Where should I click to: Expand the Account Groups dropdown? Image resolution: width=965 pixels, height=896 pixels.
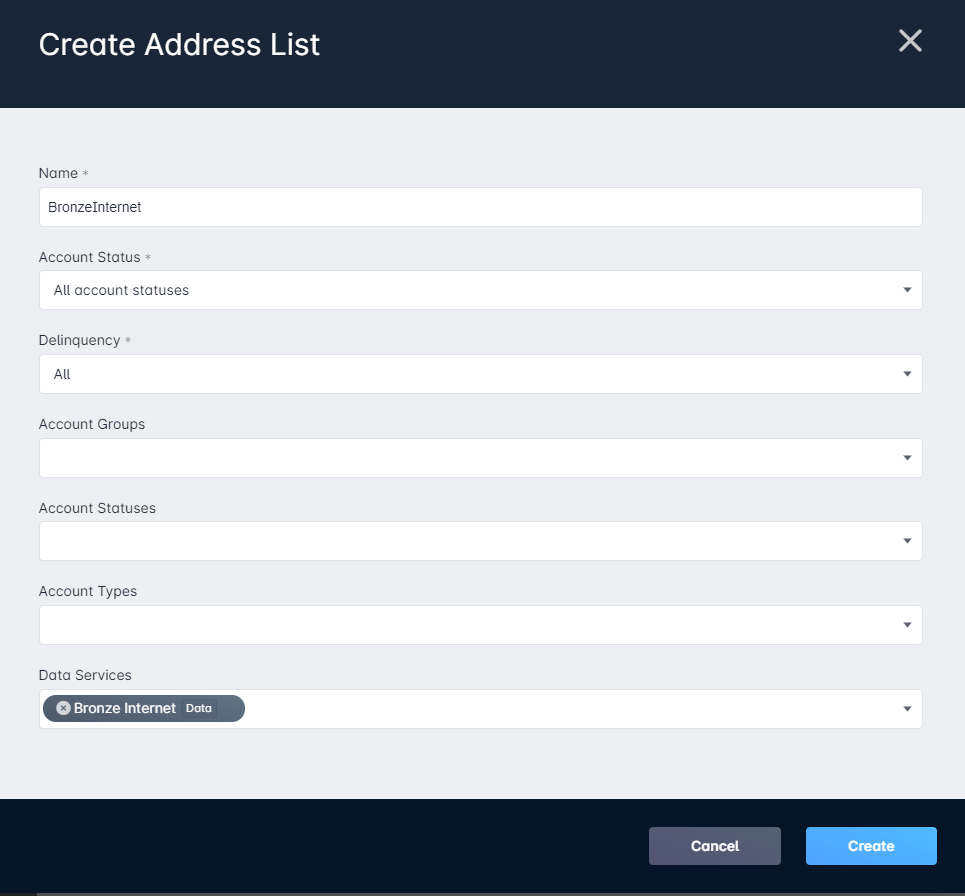click(x=481, y=458)
